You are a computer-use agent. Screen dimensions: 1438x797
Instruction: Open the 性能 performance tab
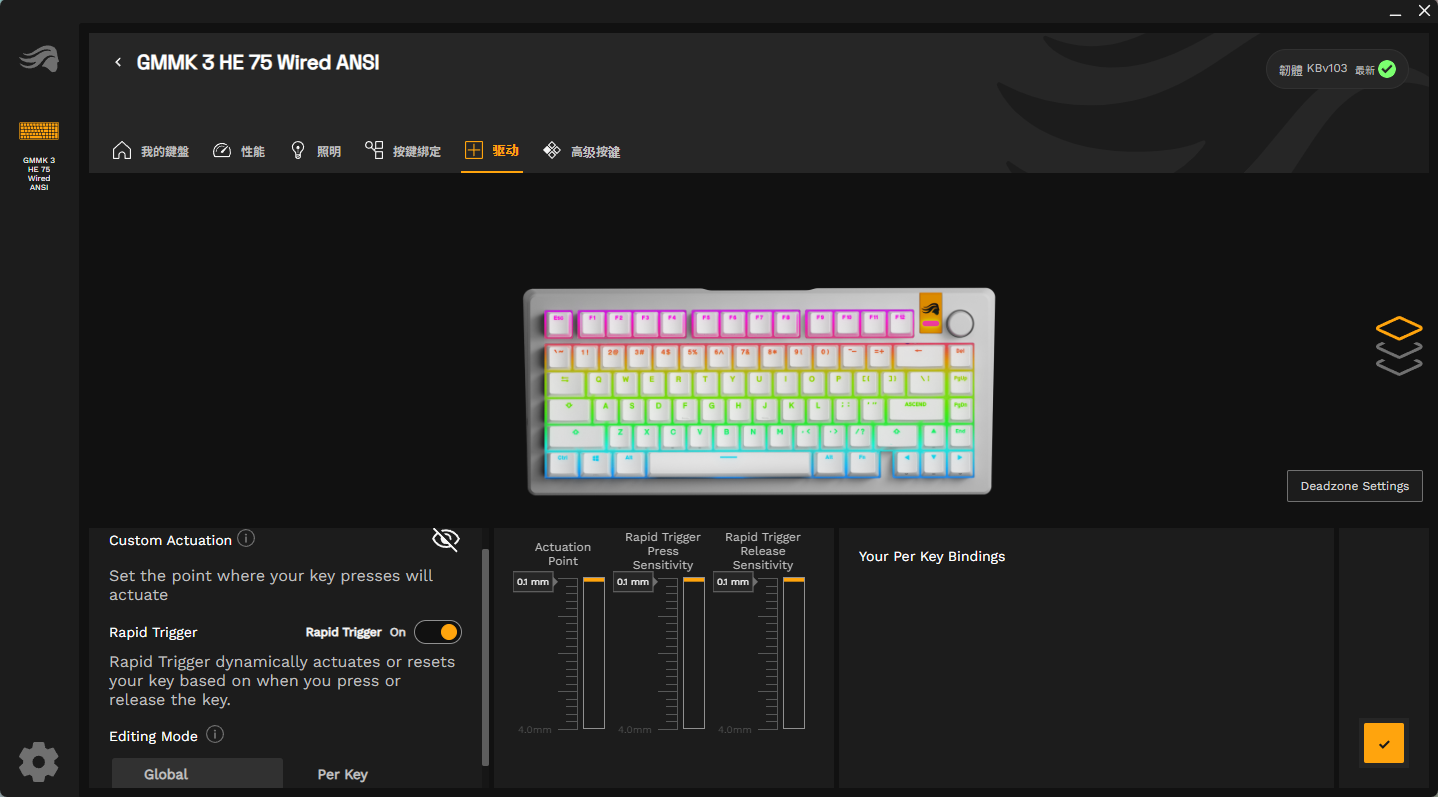click(239, 151)
